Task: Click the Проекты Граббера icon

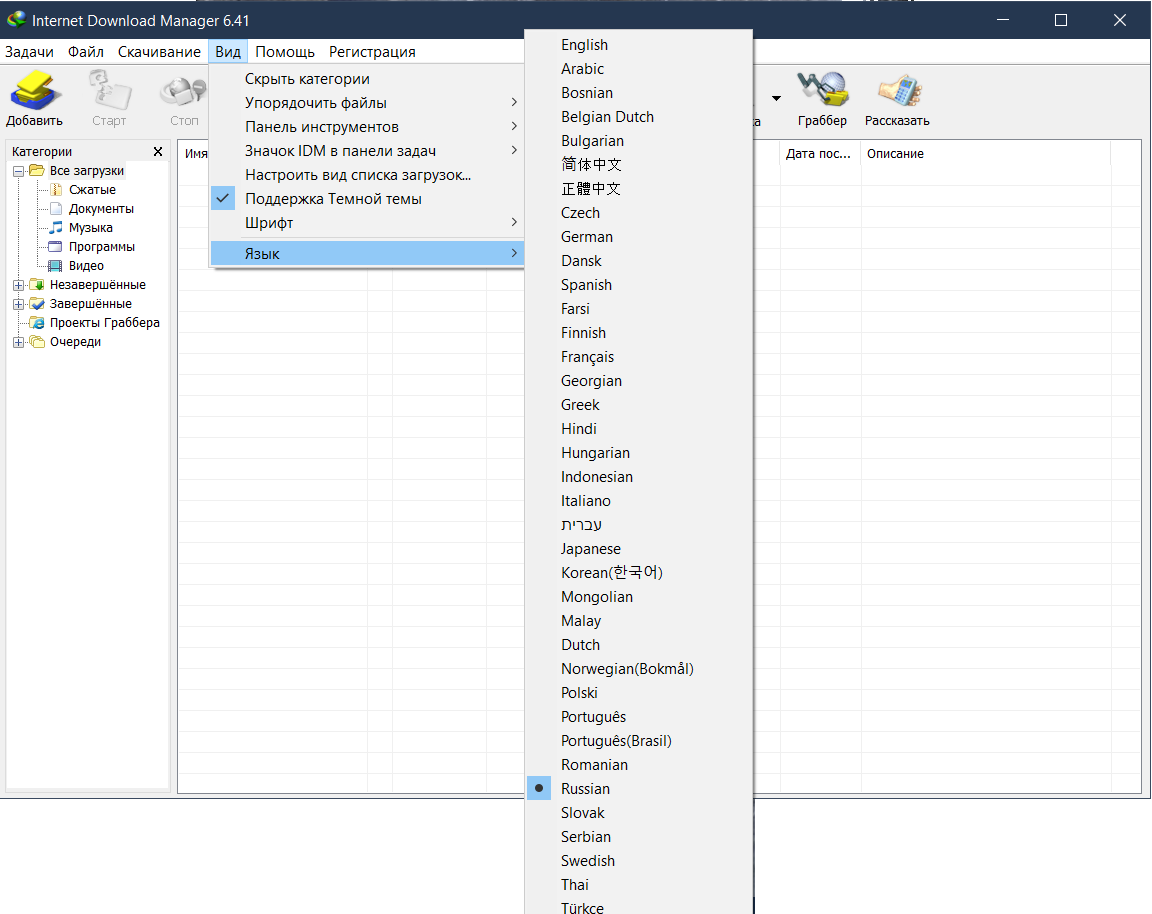Action: pos(37,323)
